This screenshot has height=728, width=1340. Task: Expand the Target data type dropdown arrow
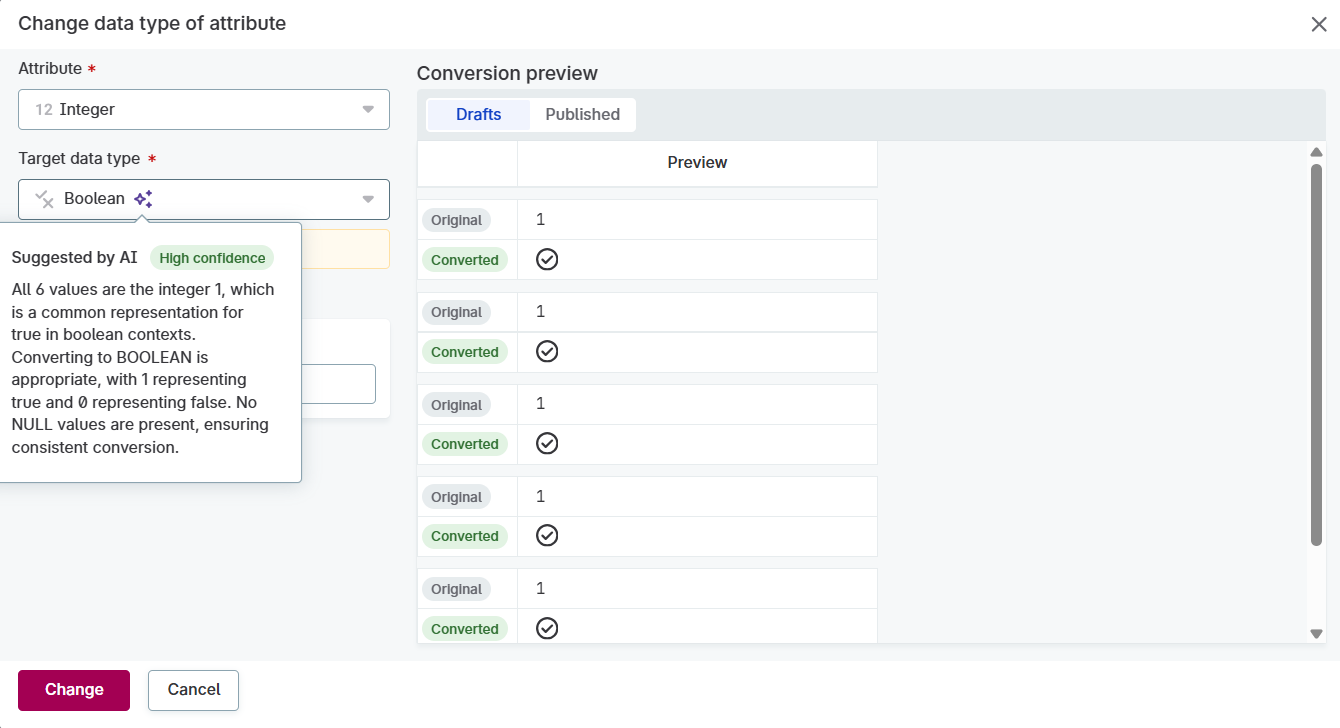(368, 199)
